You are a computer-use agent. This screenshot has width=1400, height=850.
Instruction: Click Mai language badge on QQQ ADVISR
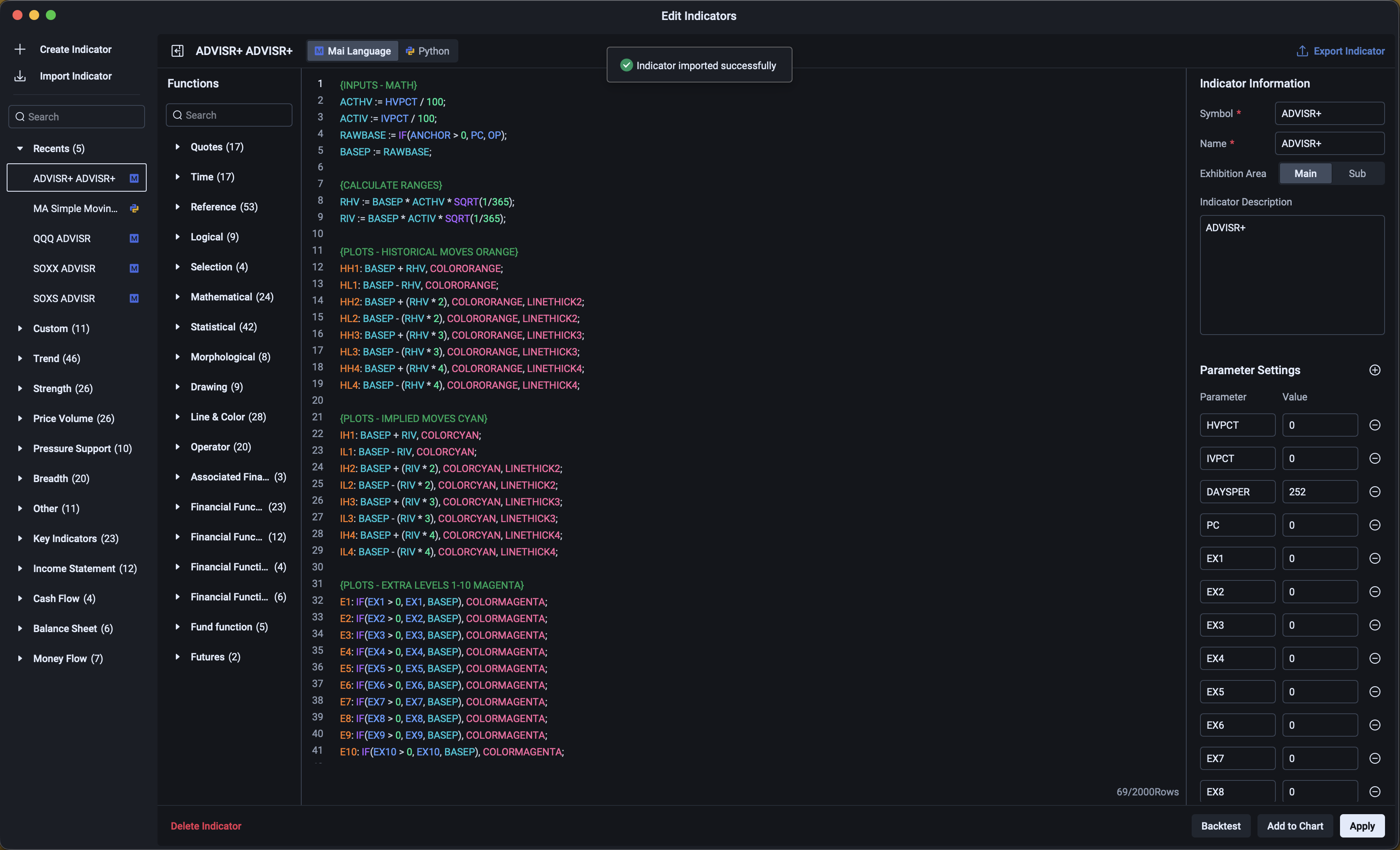[x=134, y=239]
